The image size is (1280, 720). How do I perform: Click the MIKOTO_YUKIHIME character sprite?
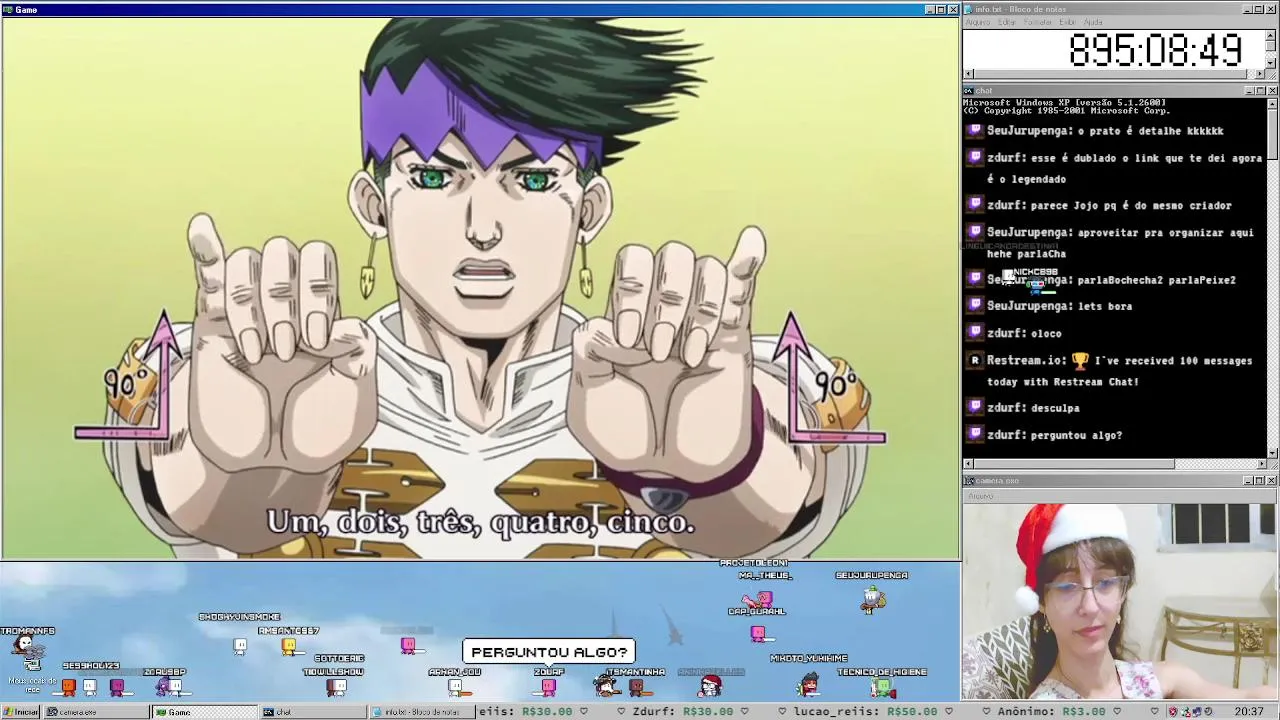[809, 685]
